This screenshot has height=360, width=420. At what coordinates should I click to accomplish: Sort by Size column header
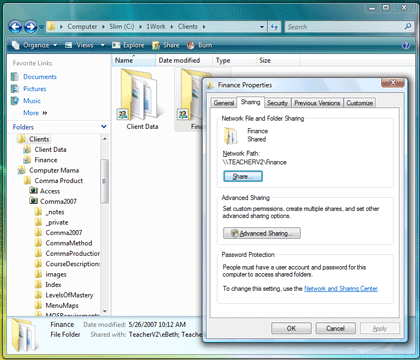point(278,60)
